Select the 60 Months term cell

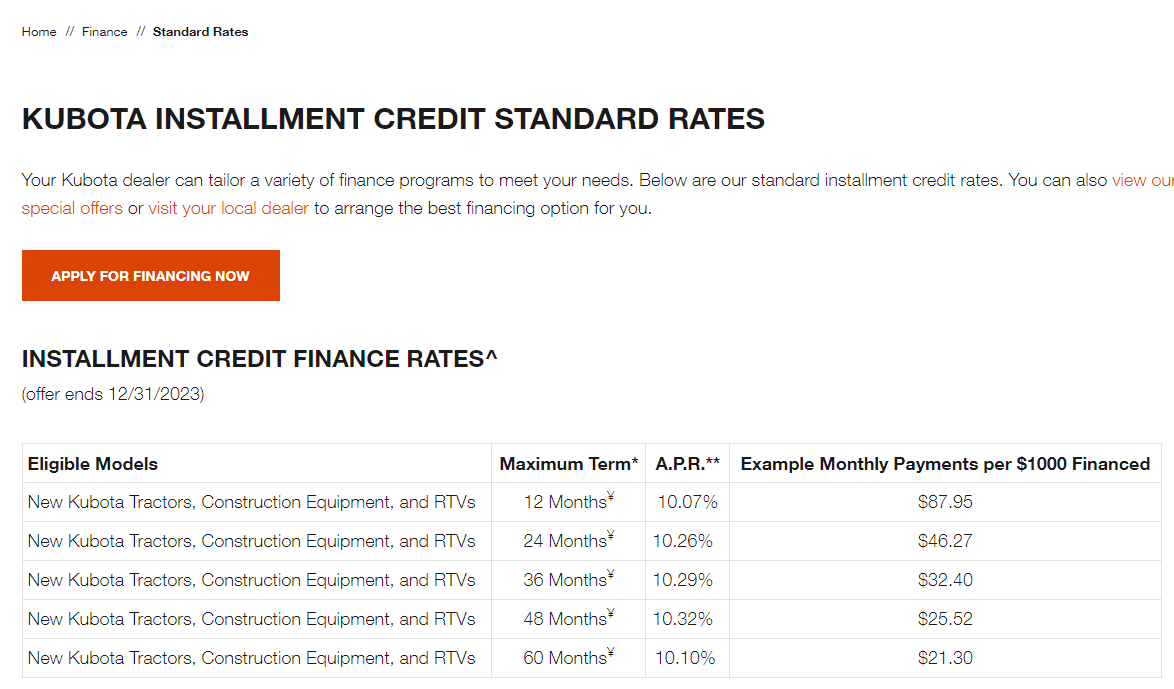(568, 658)
